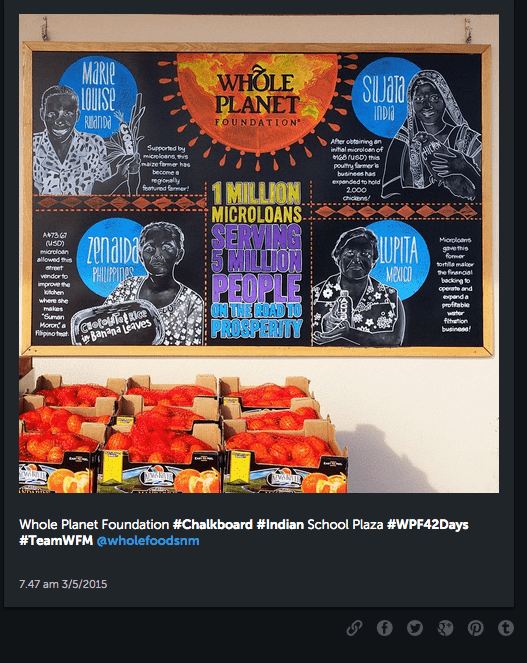Click the 7.47 am 3/5/2015 timestamp
The height and width of the screenshot is (663, 527).
(x=63, y=584)
